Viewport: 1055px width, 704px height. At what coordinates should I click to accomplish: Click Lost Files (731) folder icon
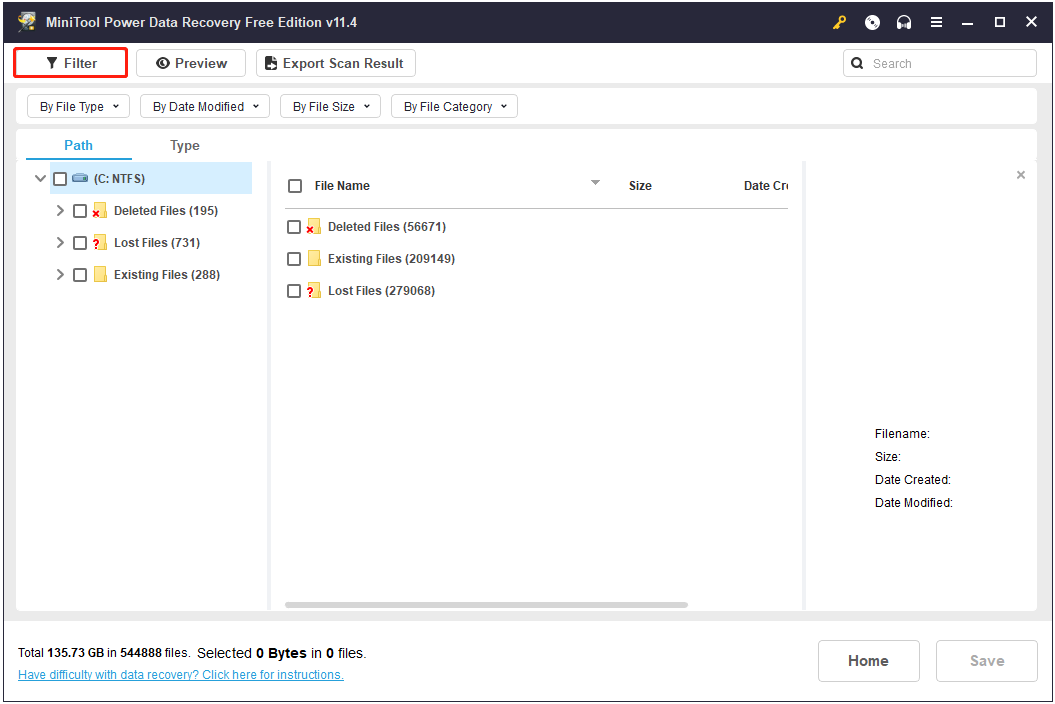tap(100, 242)
